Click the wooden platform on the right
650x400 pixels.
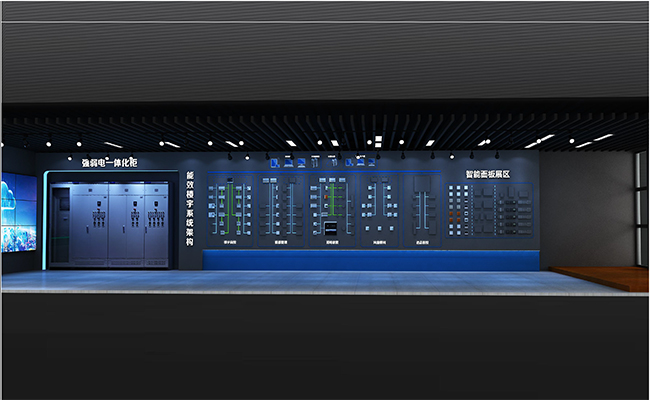[x=598, y=276]
